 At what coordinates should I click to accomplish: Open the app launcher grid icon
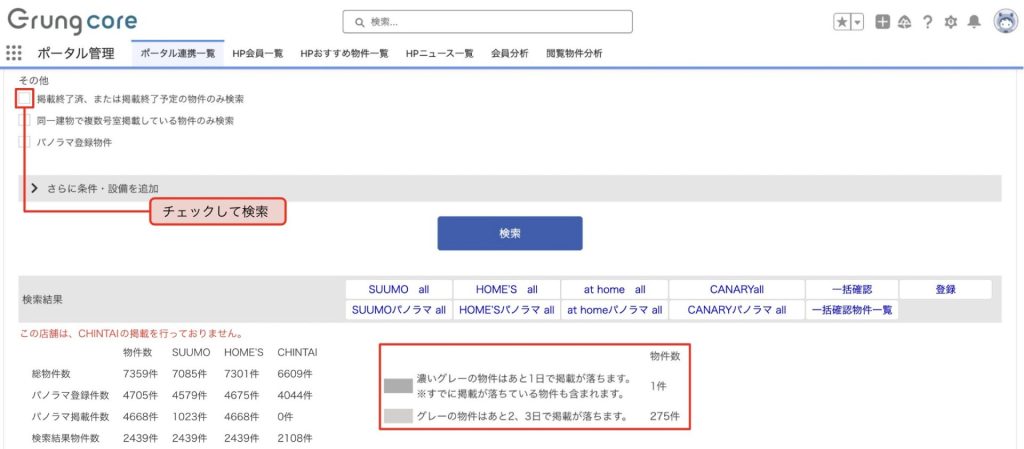click(x=14, y=53)
